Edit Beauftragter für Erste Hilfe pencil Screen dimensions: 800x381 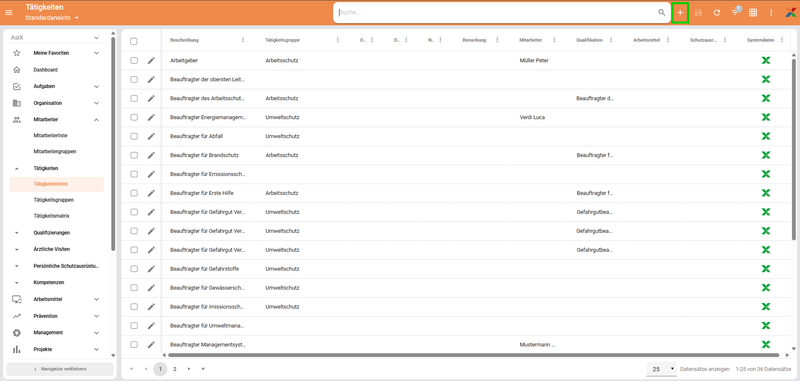(151, 193)
